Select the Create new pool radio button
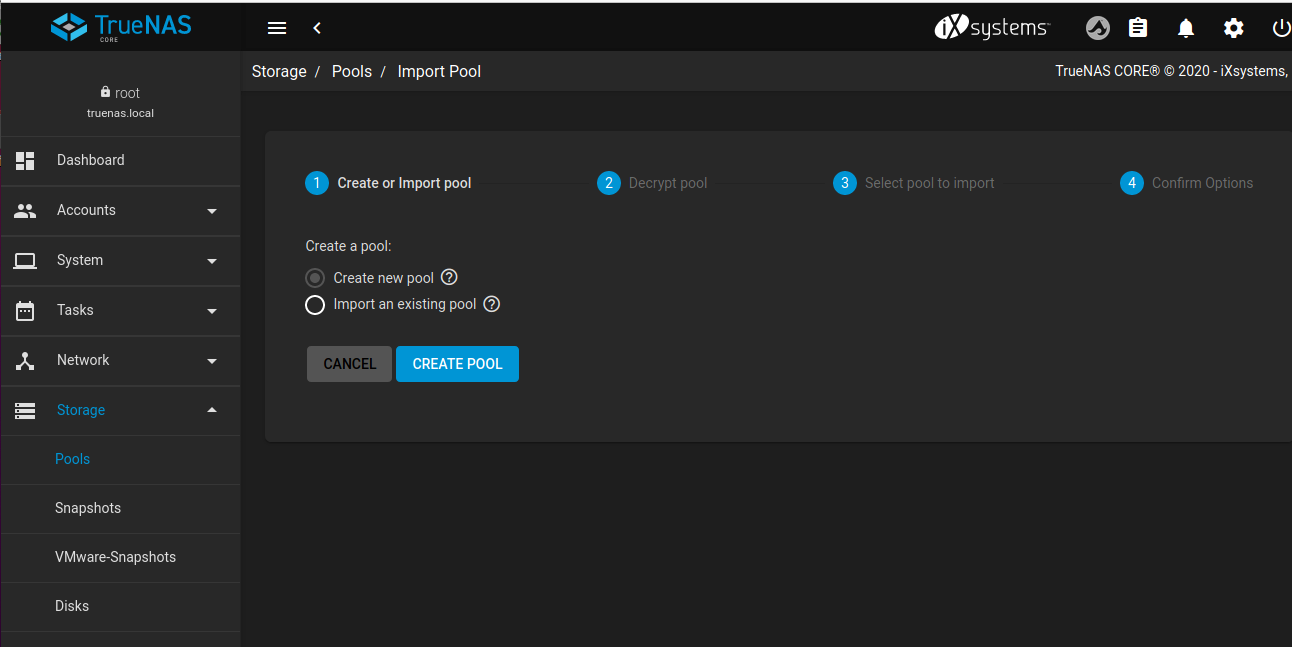1292x647 pixels. (315, 278)
